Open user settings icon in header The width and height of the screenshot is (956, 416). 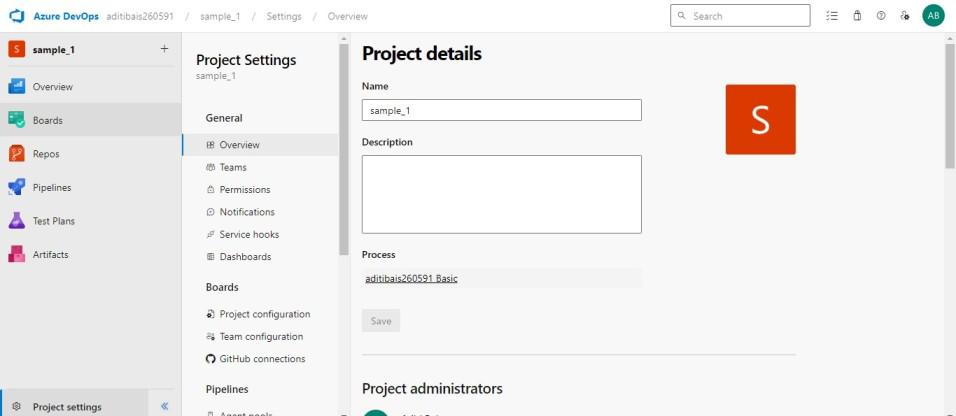(905, 16)
